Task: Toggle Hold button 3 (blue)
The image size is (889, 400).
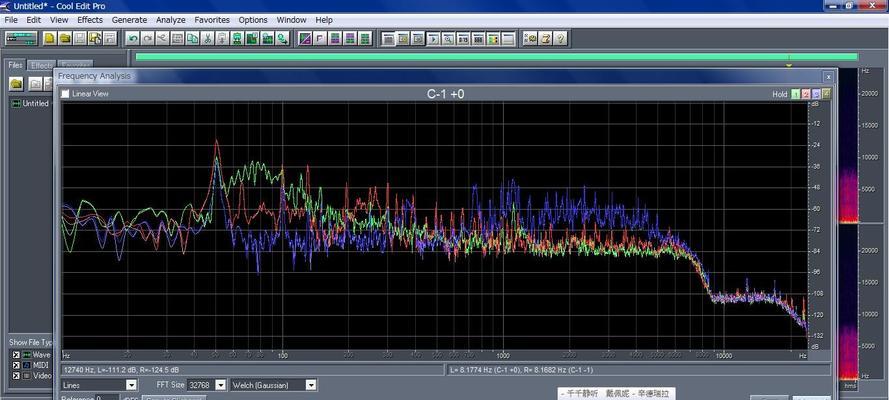Action: (816, 94)
